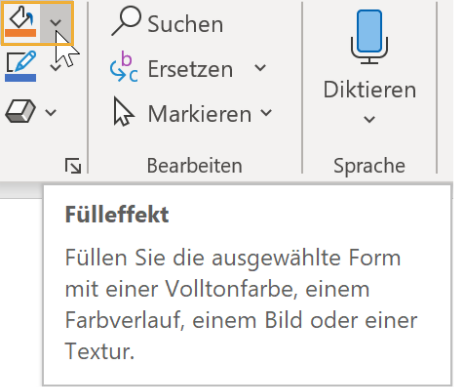Click the Ersetzen replace icon
The height and width of the screenshot is (389, 454).
coord(124,66)
